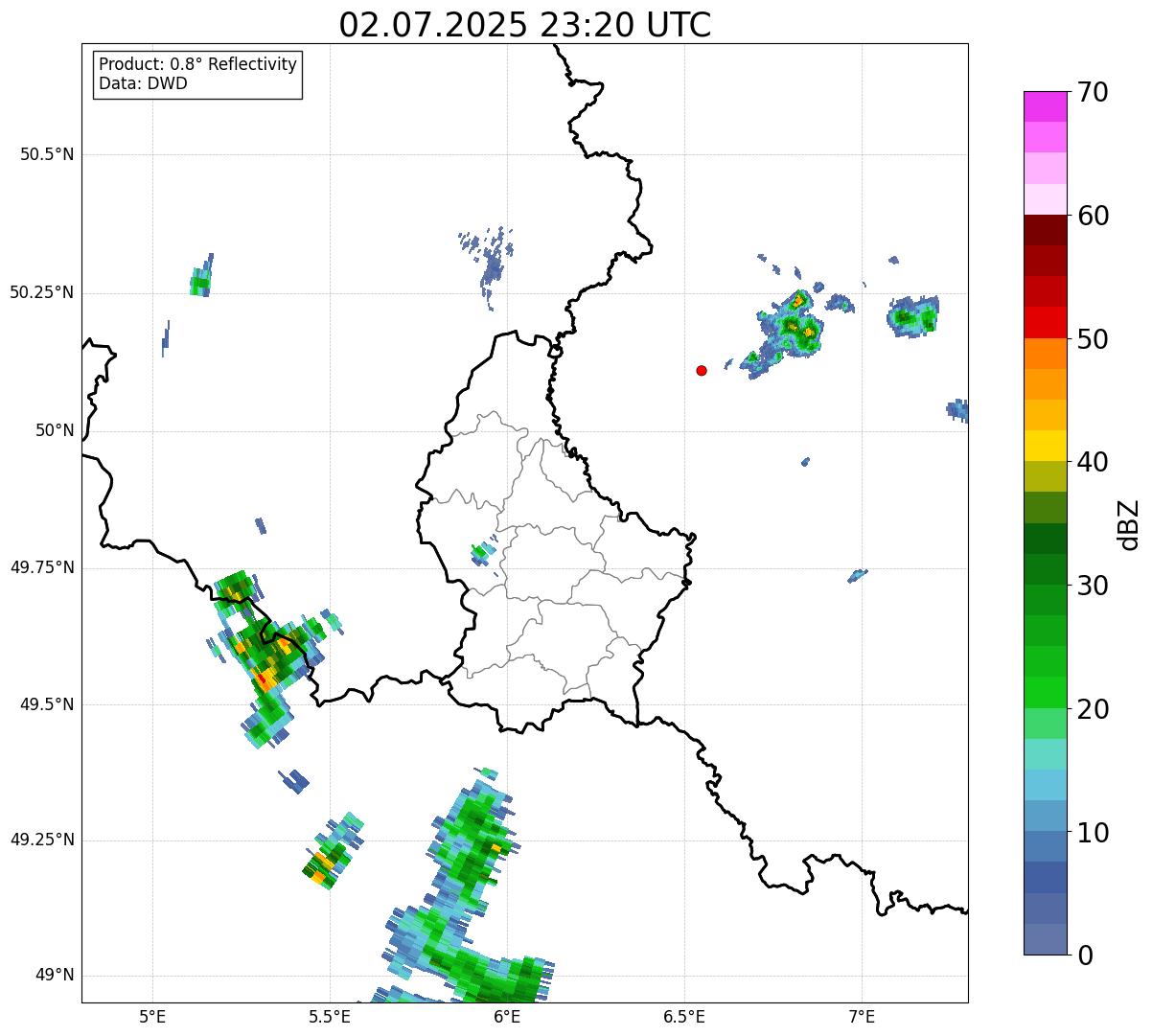Click the 50.5°N latitude label
The height and width of the screenshot is (1036, 1152).
(x=47, y=154)
